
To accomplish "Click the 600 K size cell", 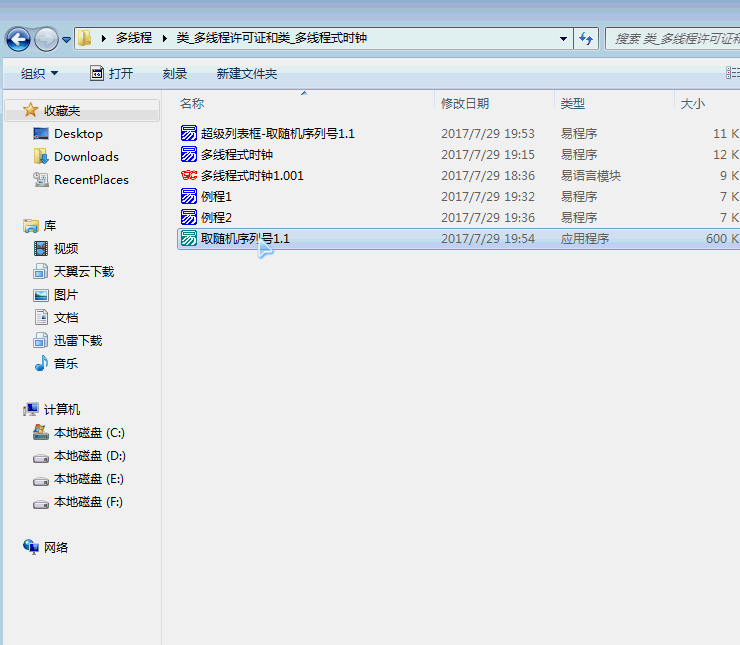I will coord(722,239).
